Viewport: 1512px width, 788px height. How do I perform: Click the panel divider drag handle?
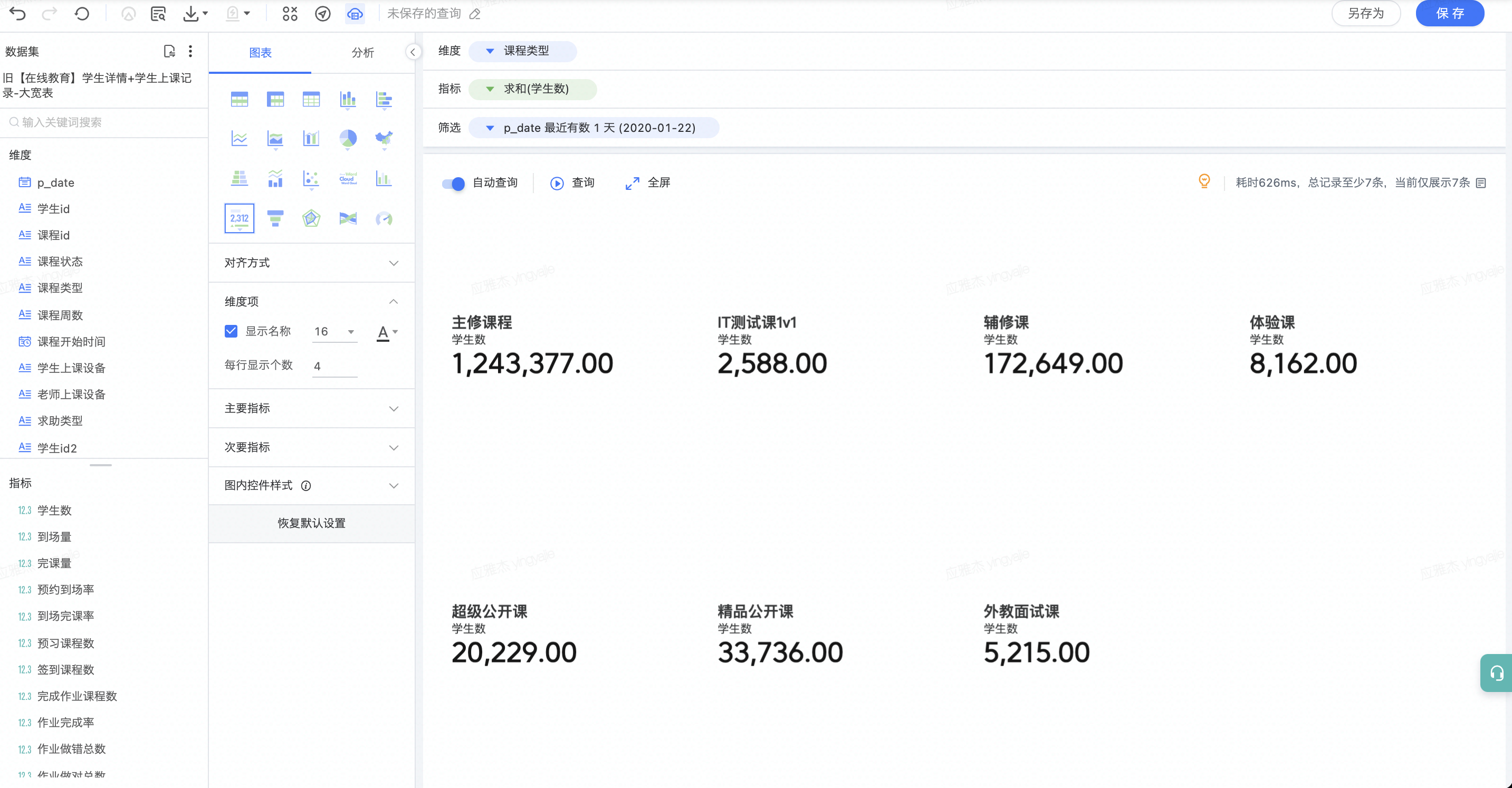tap(101, 465)
